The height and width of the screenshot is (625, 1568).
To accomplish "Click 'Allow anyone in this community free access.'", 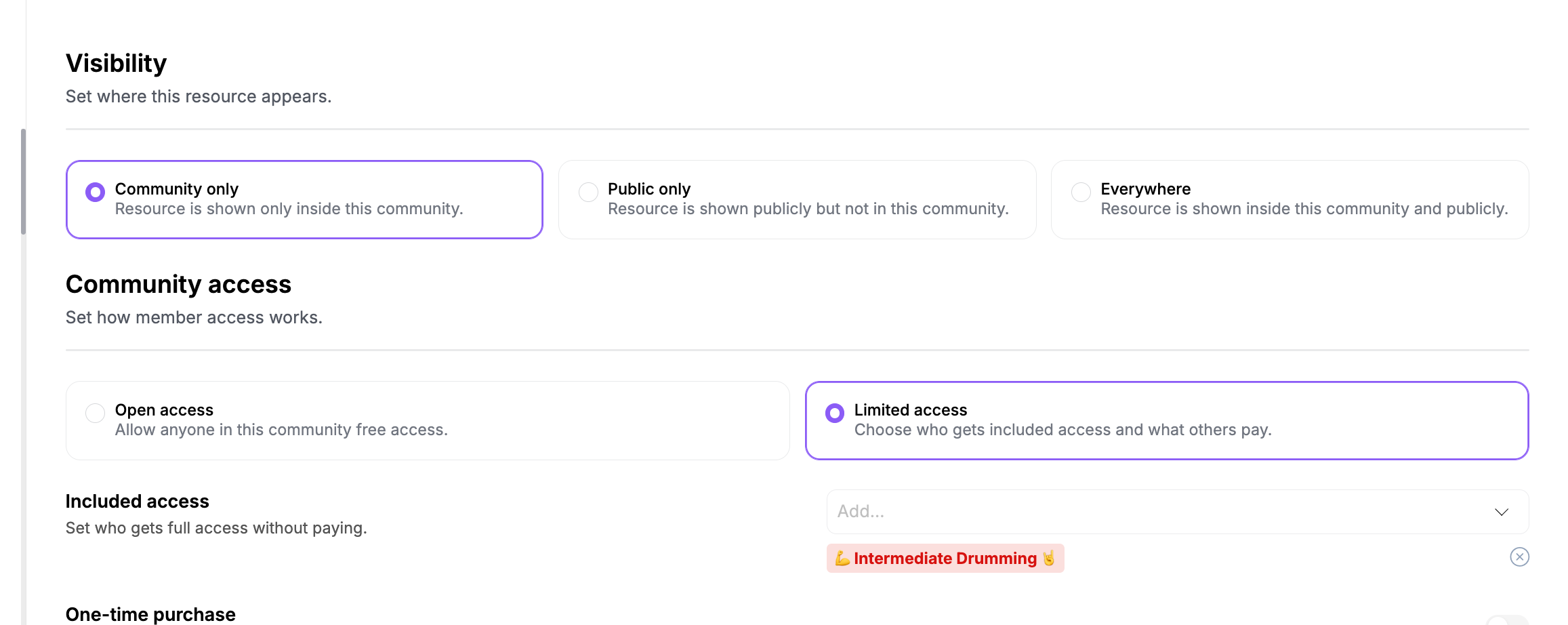I will point(281,430).
